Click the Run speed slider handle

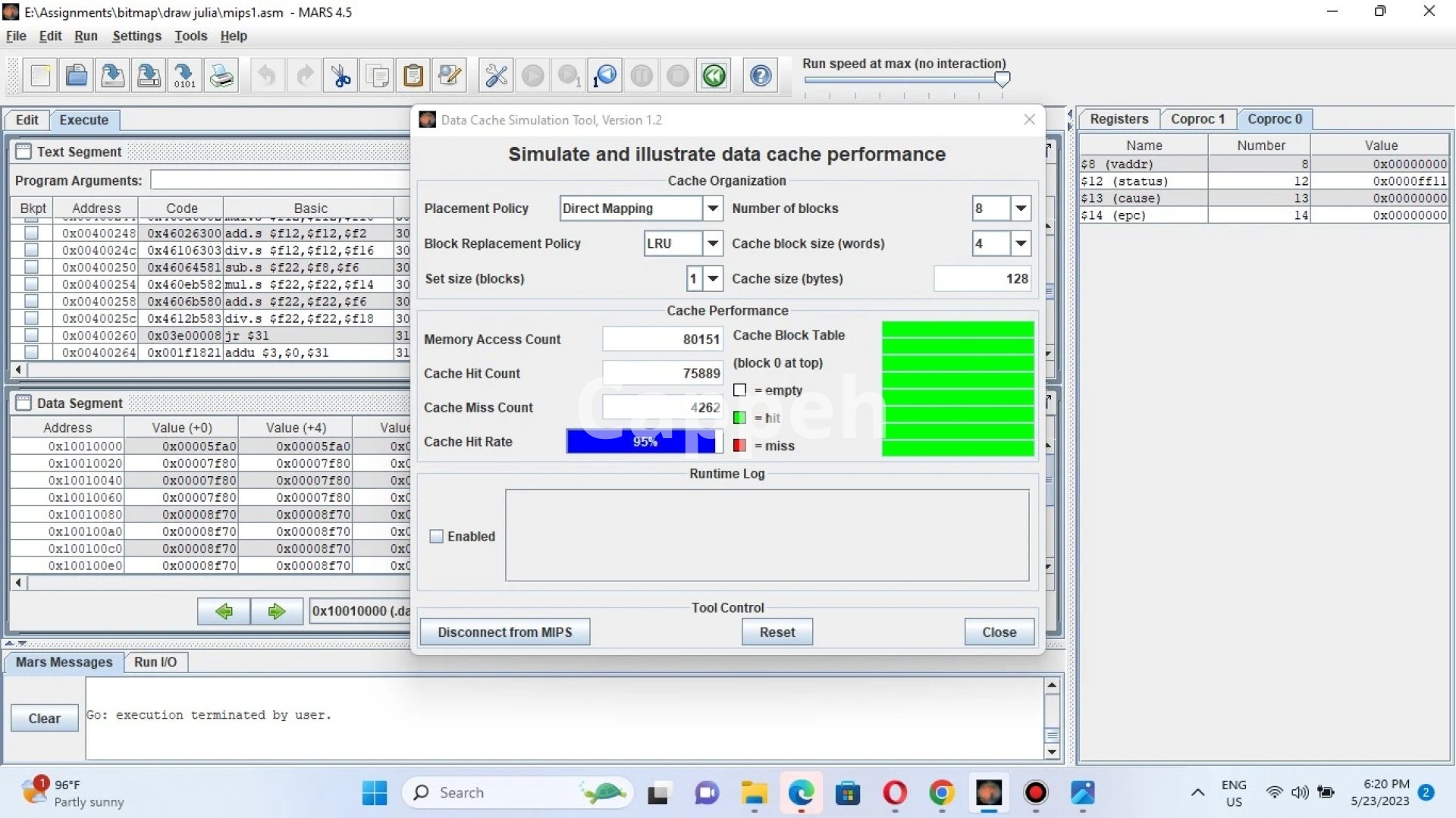click(1002, 79)
